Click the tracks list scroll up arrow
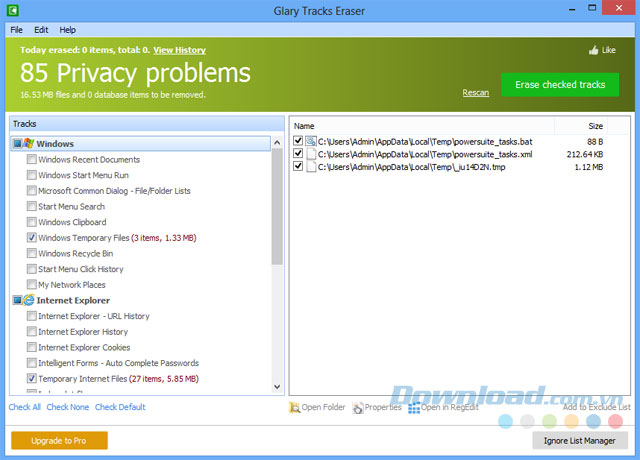This screenshot has width=640, height=460. click(x=277, y=142)
